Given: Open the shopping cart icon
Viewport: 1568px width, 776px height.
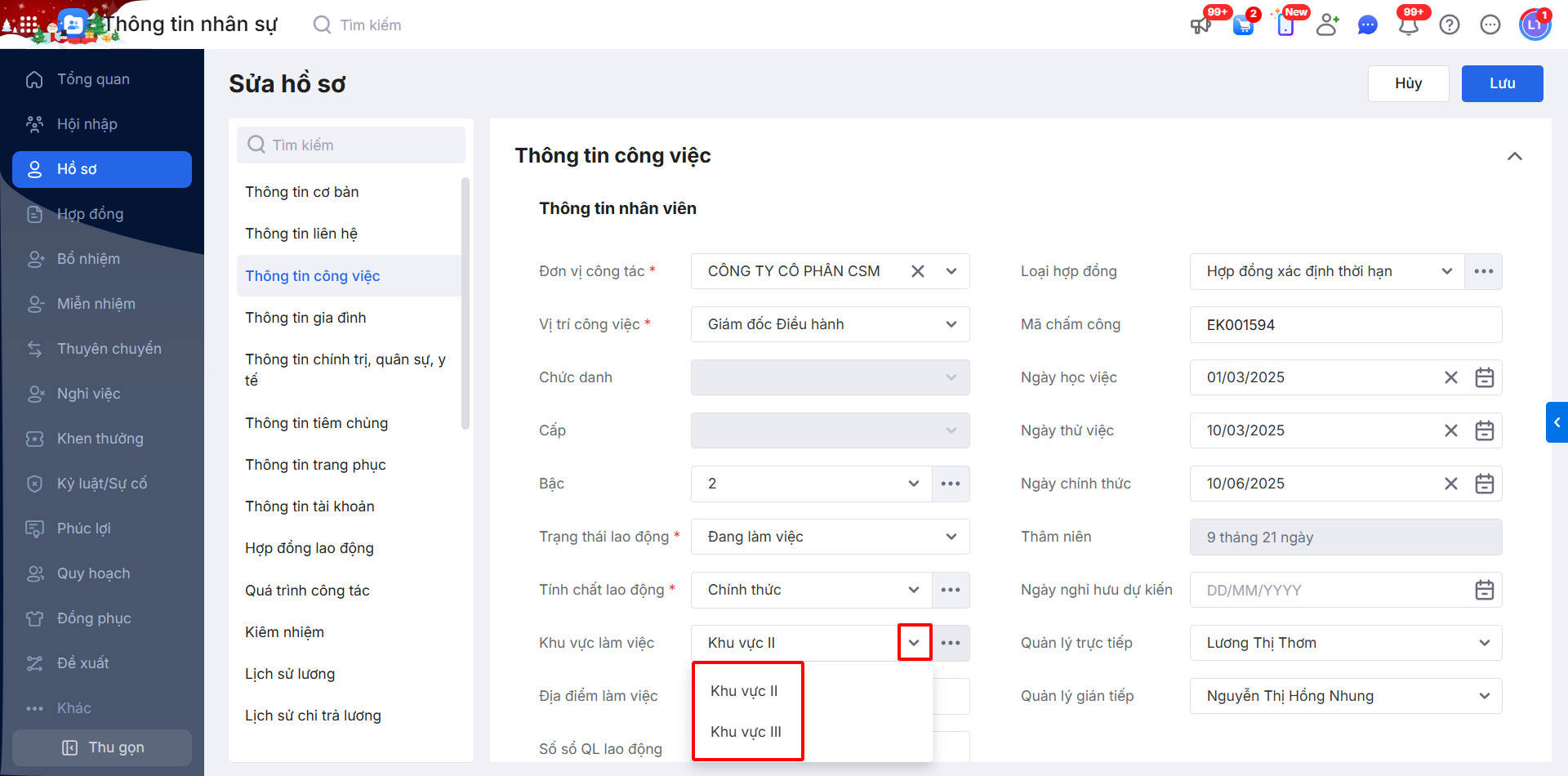Looking at the screenshot, I should pos(1243,25).
